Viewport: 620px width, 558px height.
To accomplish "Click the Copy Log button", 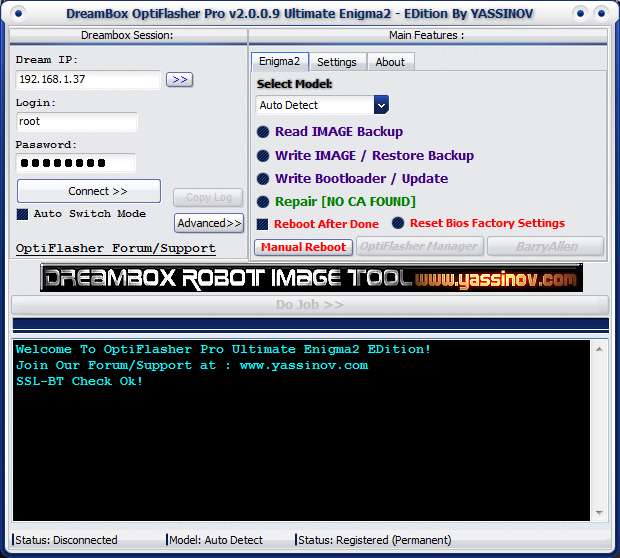I will pos(208,197).
